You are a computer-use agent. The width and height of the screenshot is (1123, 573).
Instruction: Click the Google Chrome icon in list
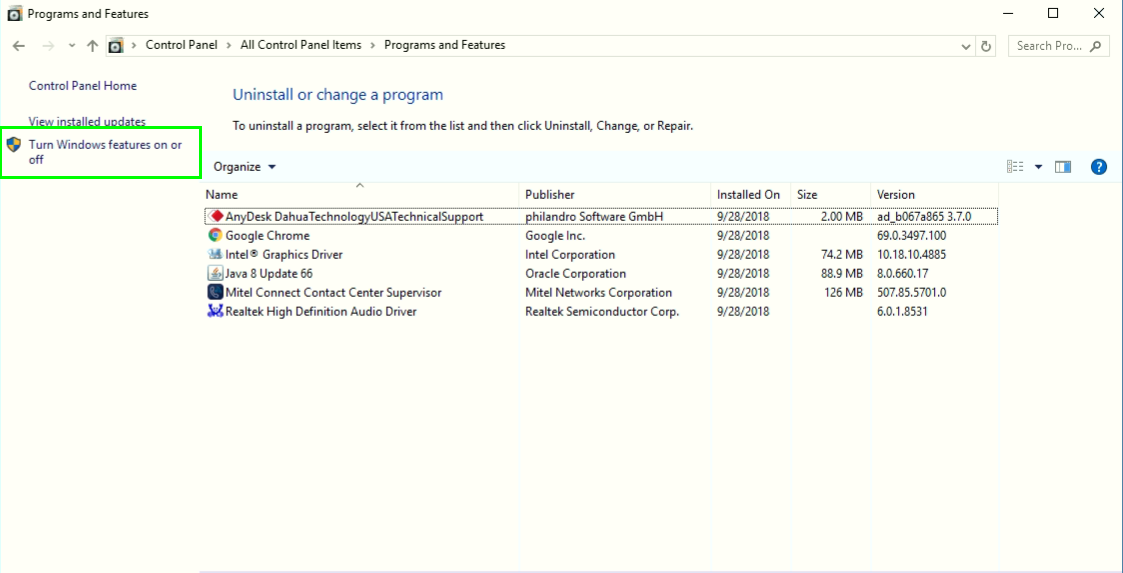tap(215, 236)
